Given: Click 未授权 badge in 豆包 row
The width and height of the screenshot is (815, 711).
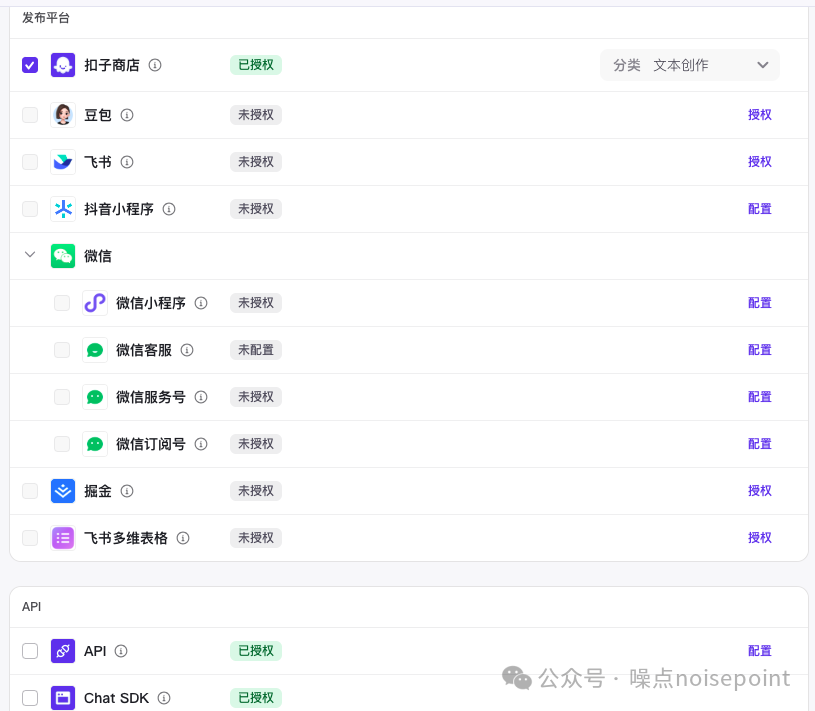Looking at the screenshot, I should point(256,115).
